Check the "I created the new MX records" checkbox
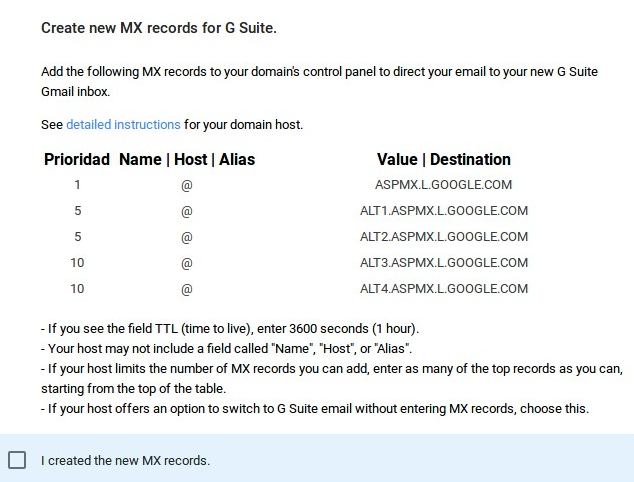Screen dimensions: 634x482 pyautogui.click(x=17, y=460)
